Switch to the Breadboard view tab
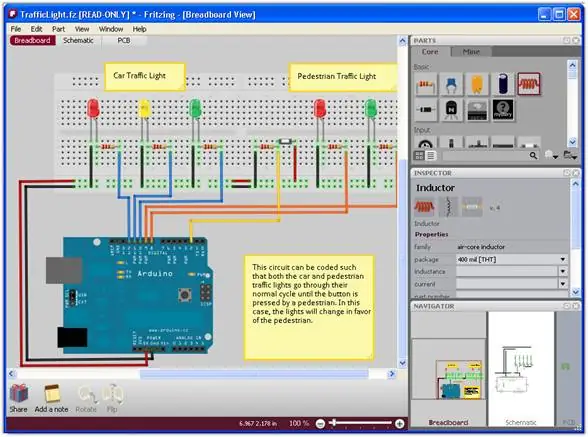 33,41
